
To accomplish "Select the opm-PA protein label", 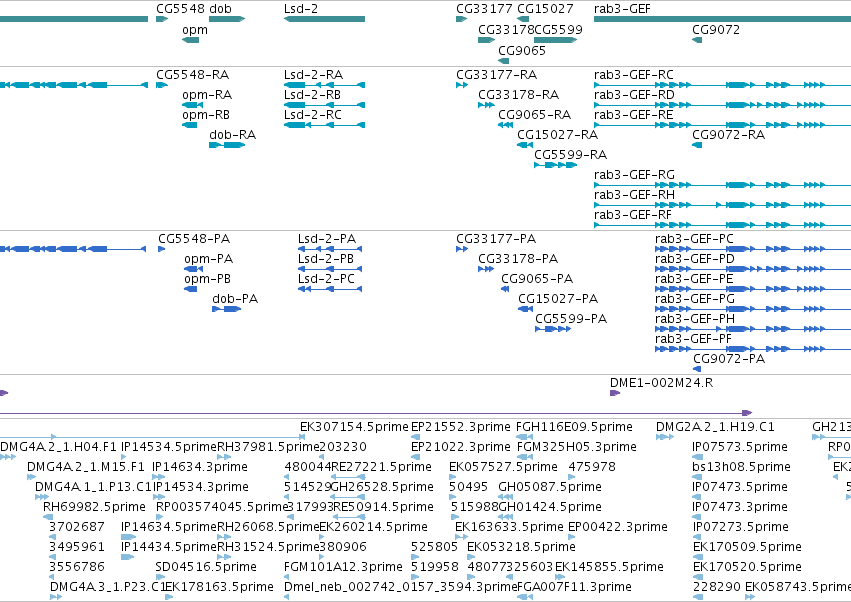I will 209,259.
